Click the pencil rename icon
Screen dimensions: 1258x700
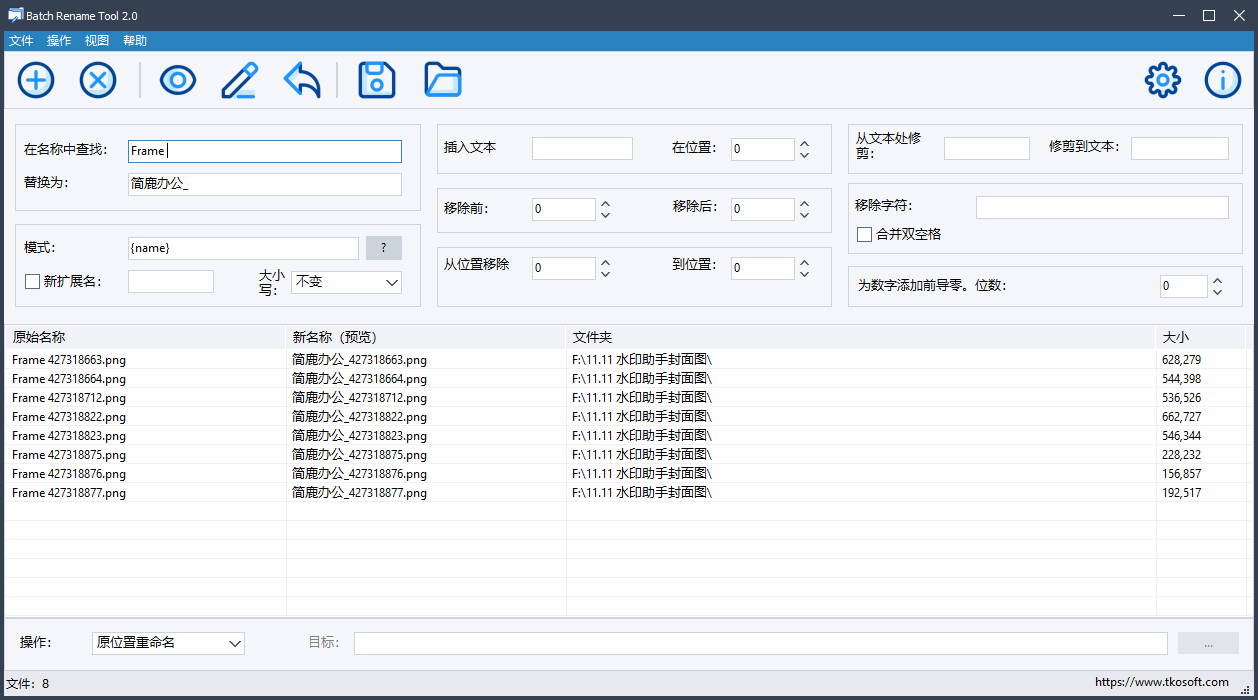tap(240, 80)
